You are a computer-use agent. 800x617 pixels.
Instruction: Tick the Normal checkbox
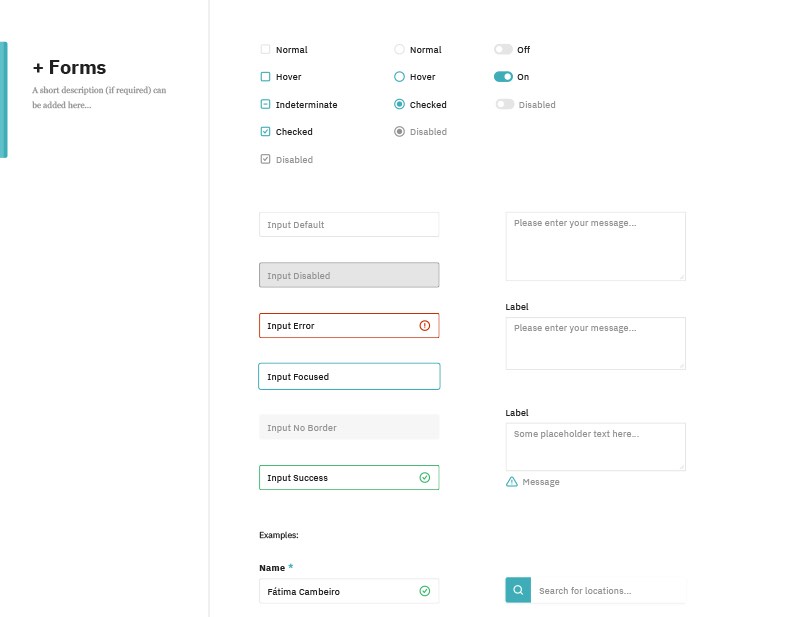pos(265,50)
